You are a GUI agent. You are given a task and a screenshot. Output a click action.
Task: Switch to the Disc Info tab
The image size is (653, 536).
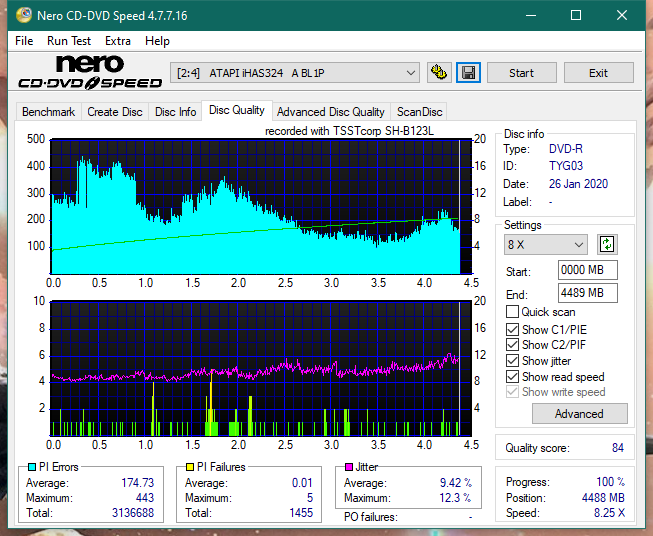point(175,112)
